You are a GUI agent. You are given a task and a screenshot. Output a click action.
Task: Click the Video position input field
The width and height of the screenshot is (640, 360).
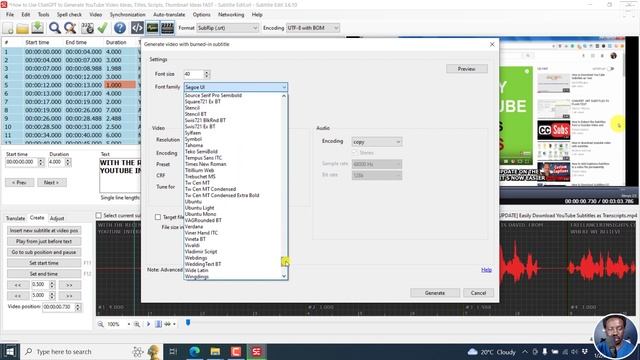coord(58,307)
